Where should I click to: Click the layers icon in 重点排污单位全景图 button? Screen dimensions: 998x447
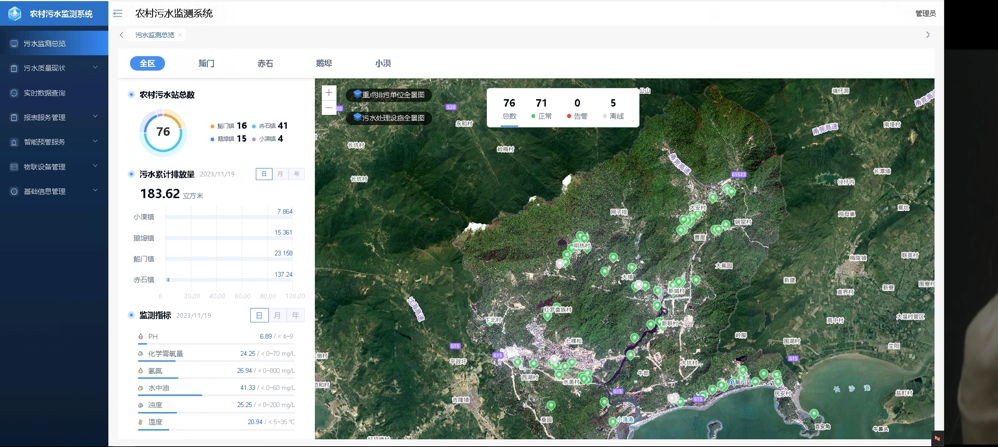click(357, 94)
